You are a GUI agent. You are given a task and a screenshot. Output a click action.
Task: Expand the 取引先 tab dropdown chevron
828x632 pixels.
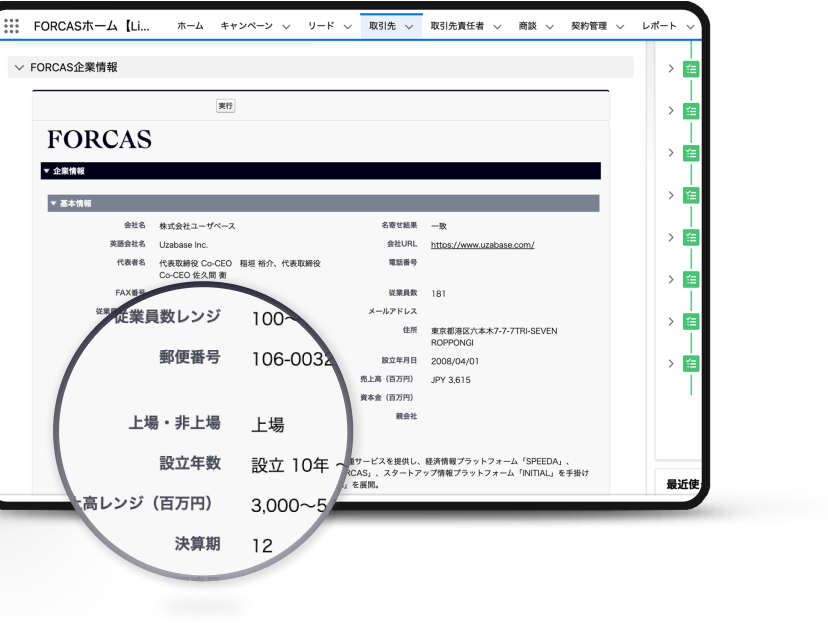[409, 26]
